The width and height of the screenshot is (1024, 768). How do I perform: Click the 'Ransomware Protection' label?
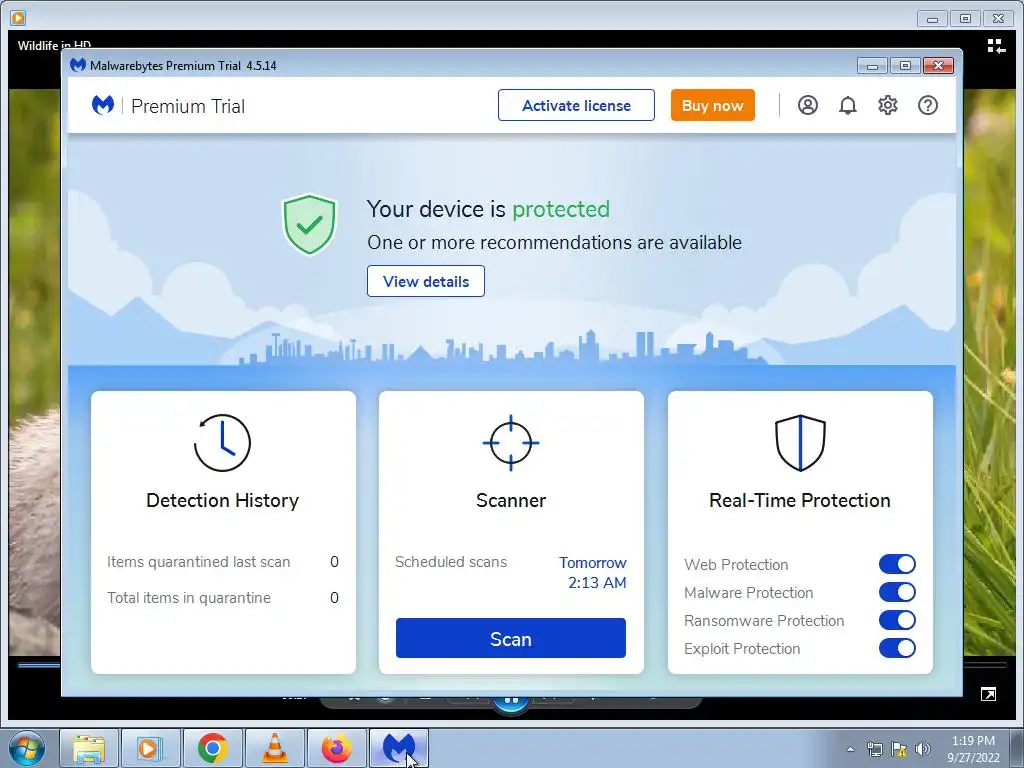click(x=764, y=621)
